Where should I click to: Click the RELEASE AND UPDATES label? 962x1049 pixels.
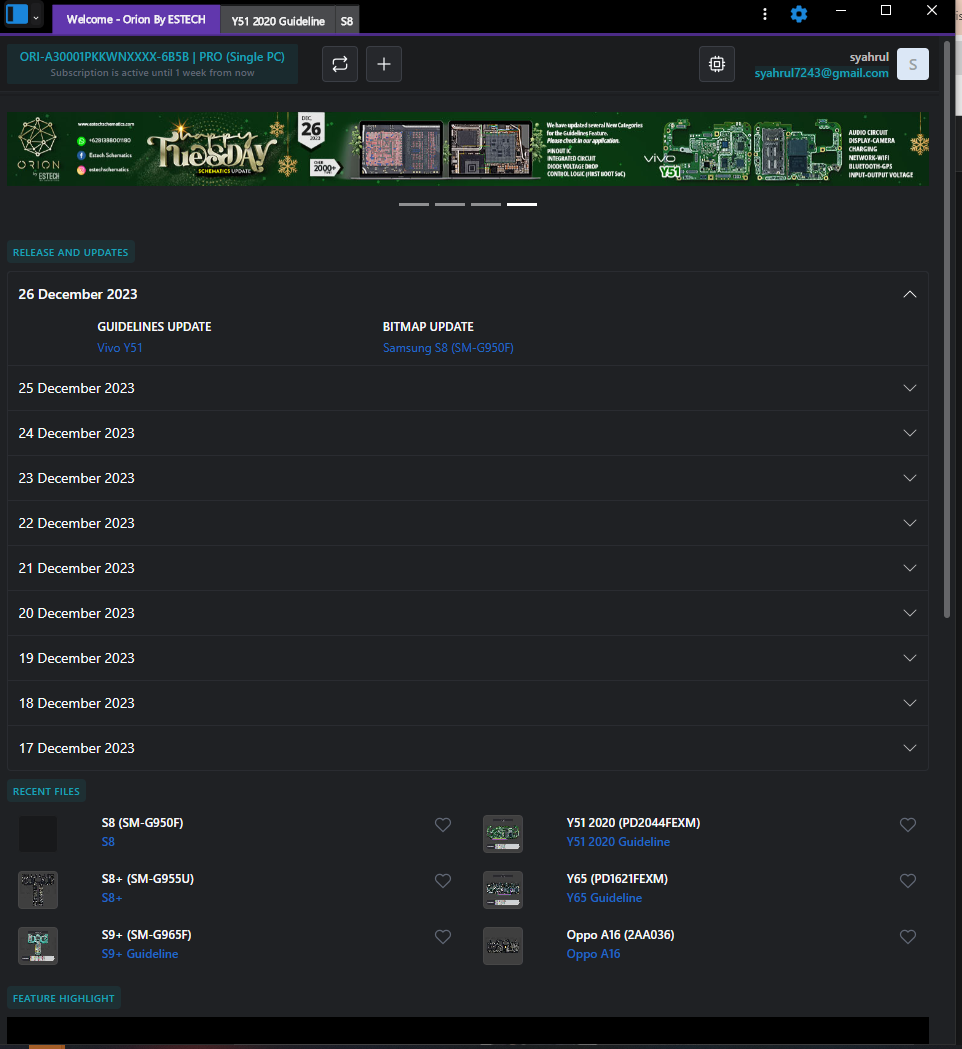tap(70, 252)
